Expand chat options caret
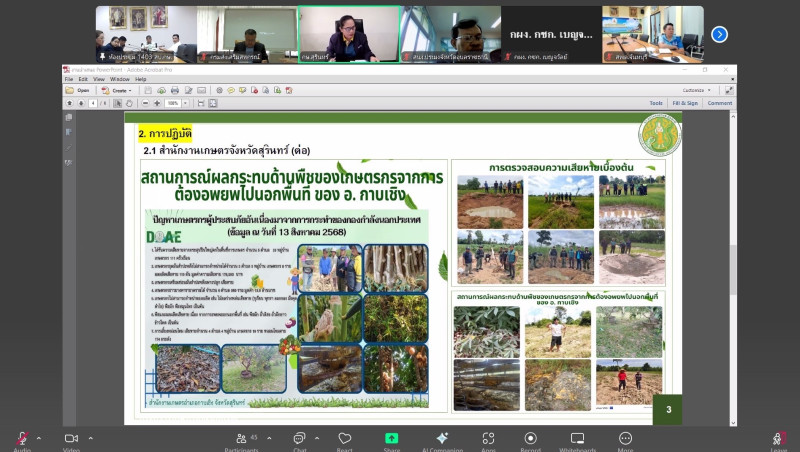 [317, 438]
